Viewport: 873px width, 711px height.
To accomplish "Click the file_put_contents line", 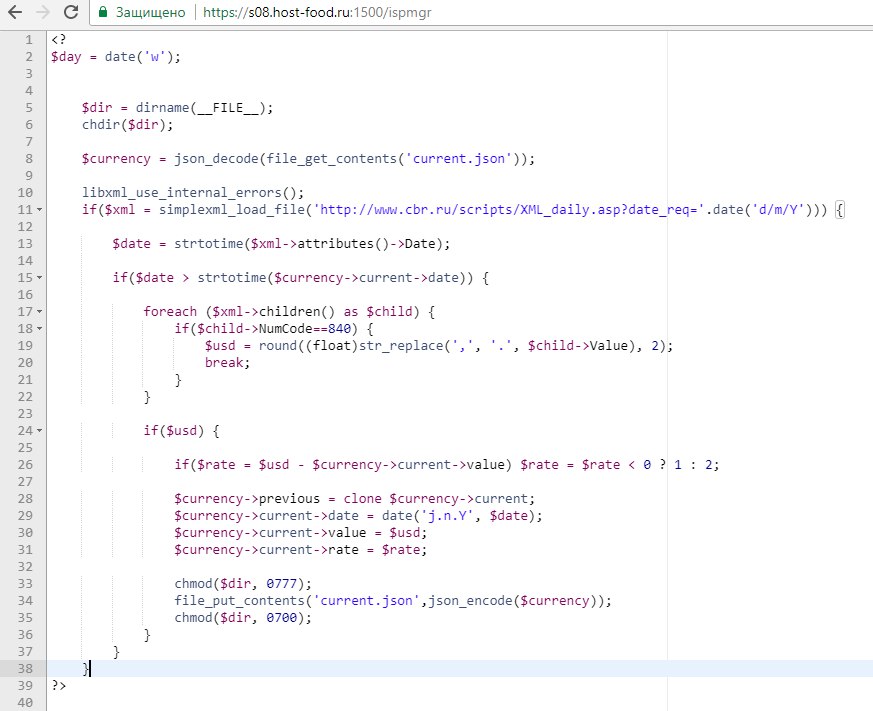I will point(393,601).
